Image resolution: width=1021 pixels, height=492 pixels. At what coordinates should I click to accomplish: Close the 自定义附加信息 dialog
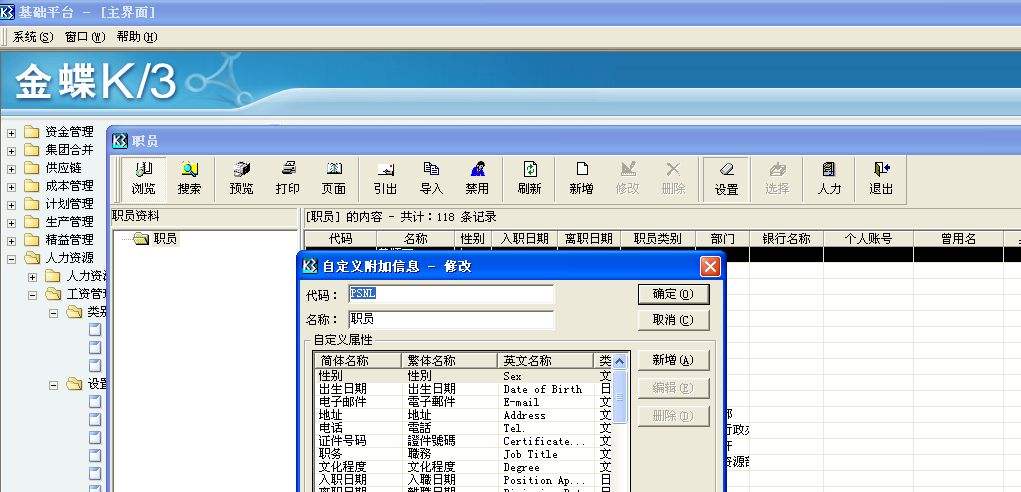(710, 267)
